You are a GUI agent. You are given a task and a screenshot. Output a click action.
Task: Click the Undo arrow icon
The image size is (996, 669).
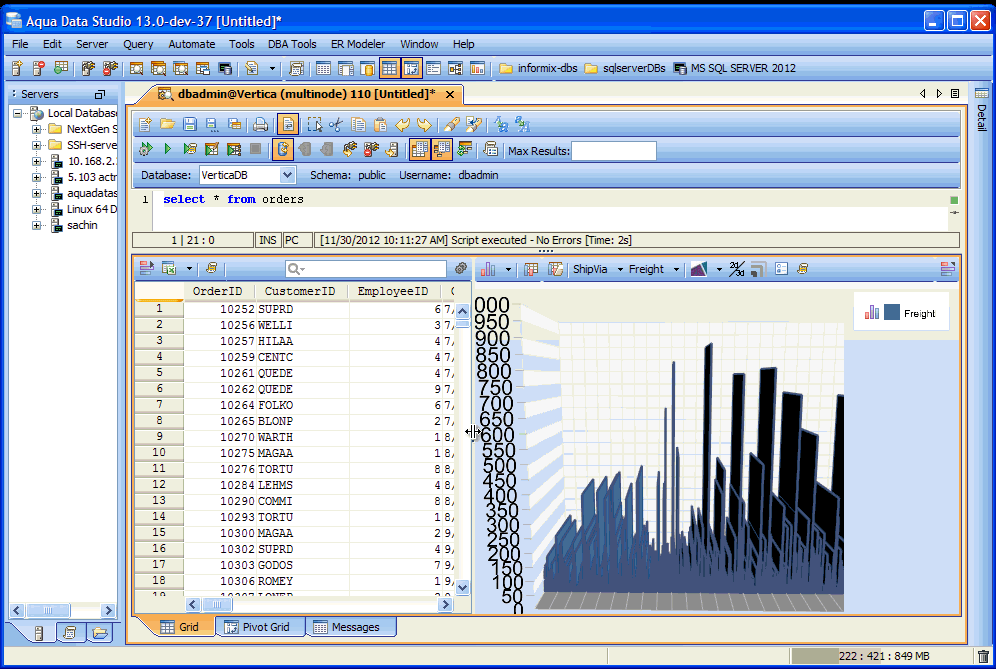click(403, 125)
